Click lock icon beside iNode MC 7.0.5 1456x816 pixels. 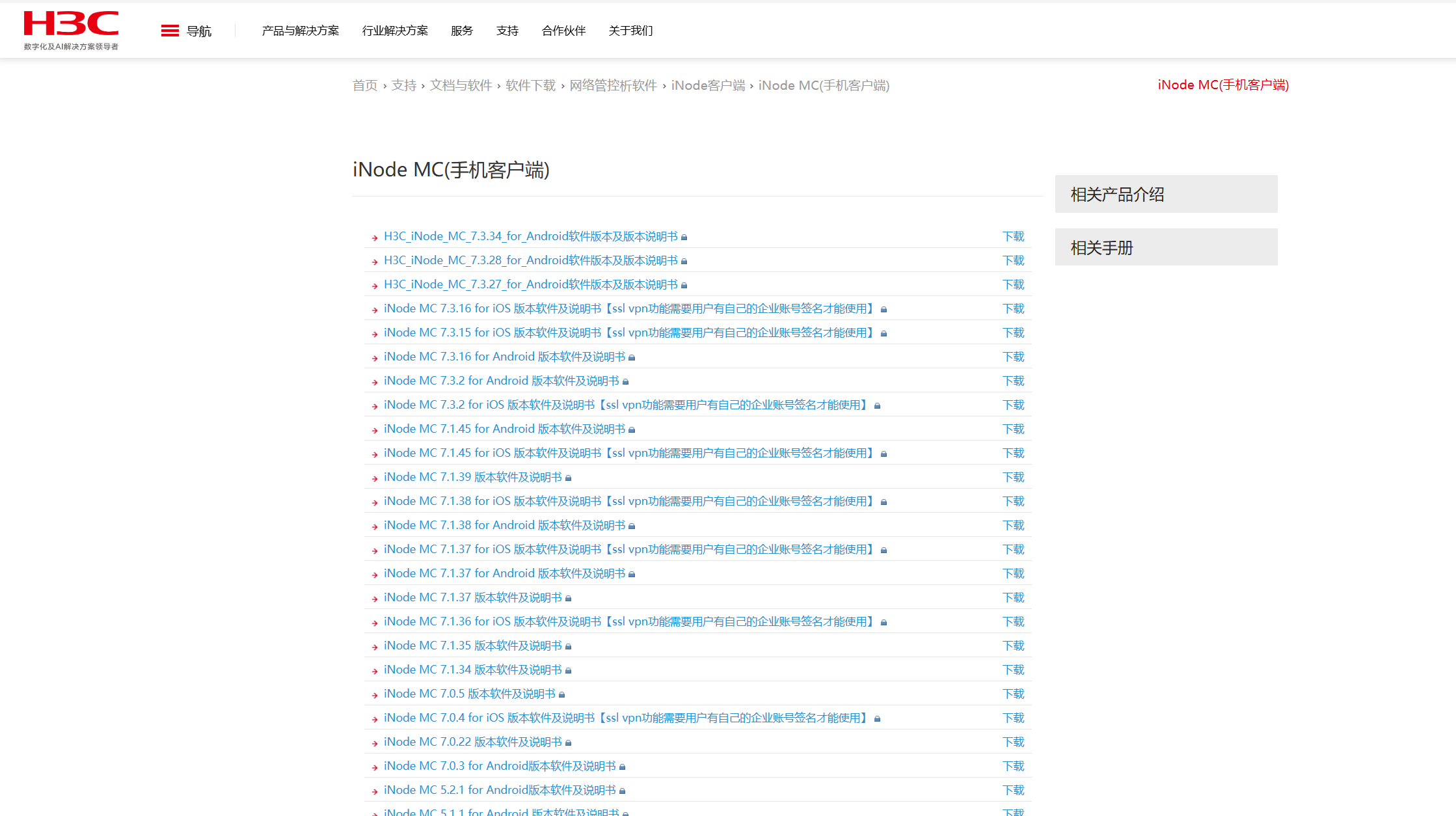pos(561,695)
